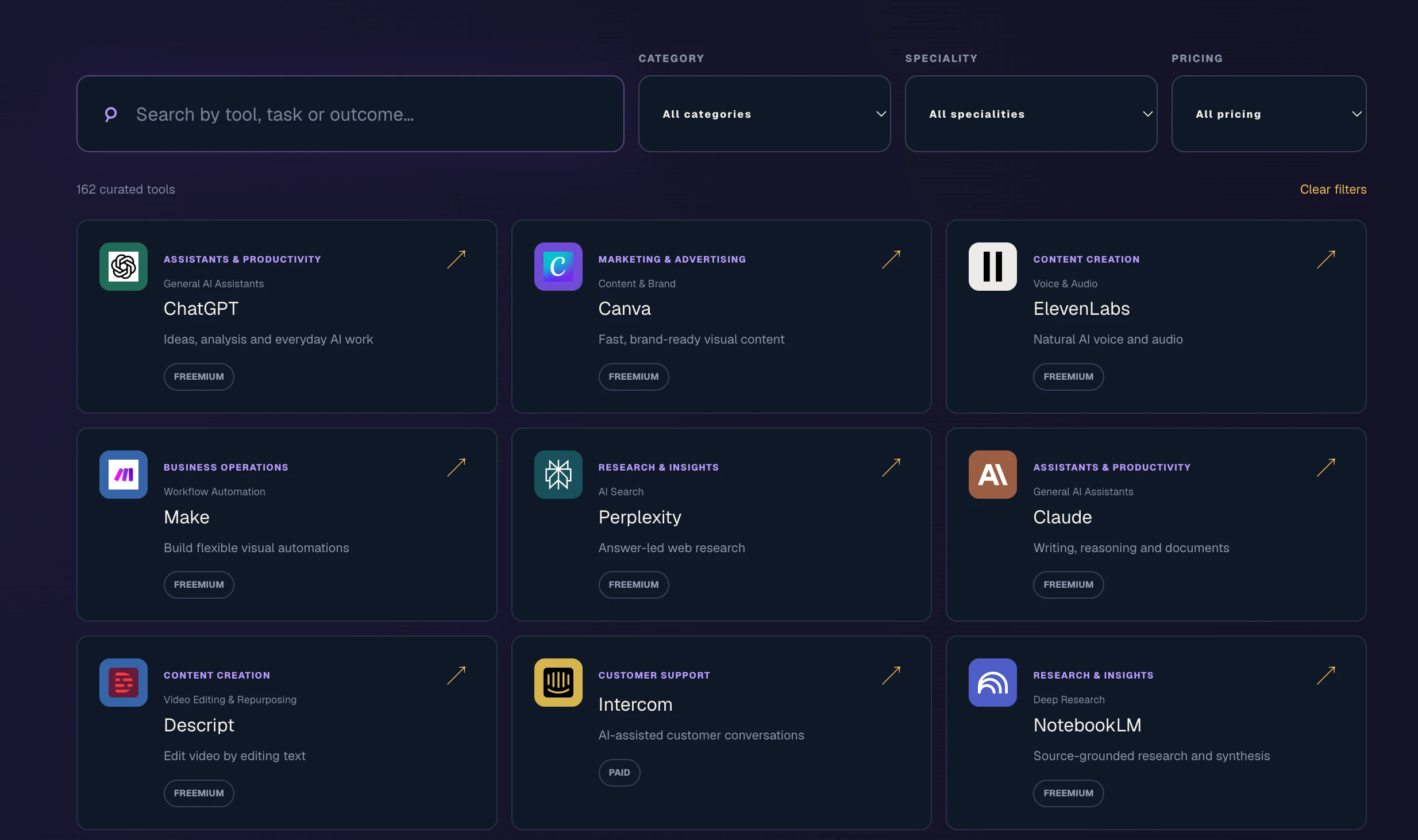Image resolution: width=1418 pixels, height=840 pixels.
Task: Click the ChatGPT logo icon
Action: (124, 267)
